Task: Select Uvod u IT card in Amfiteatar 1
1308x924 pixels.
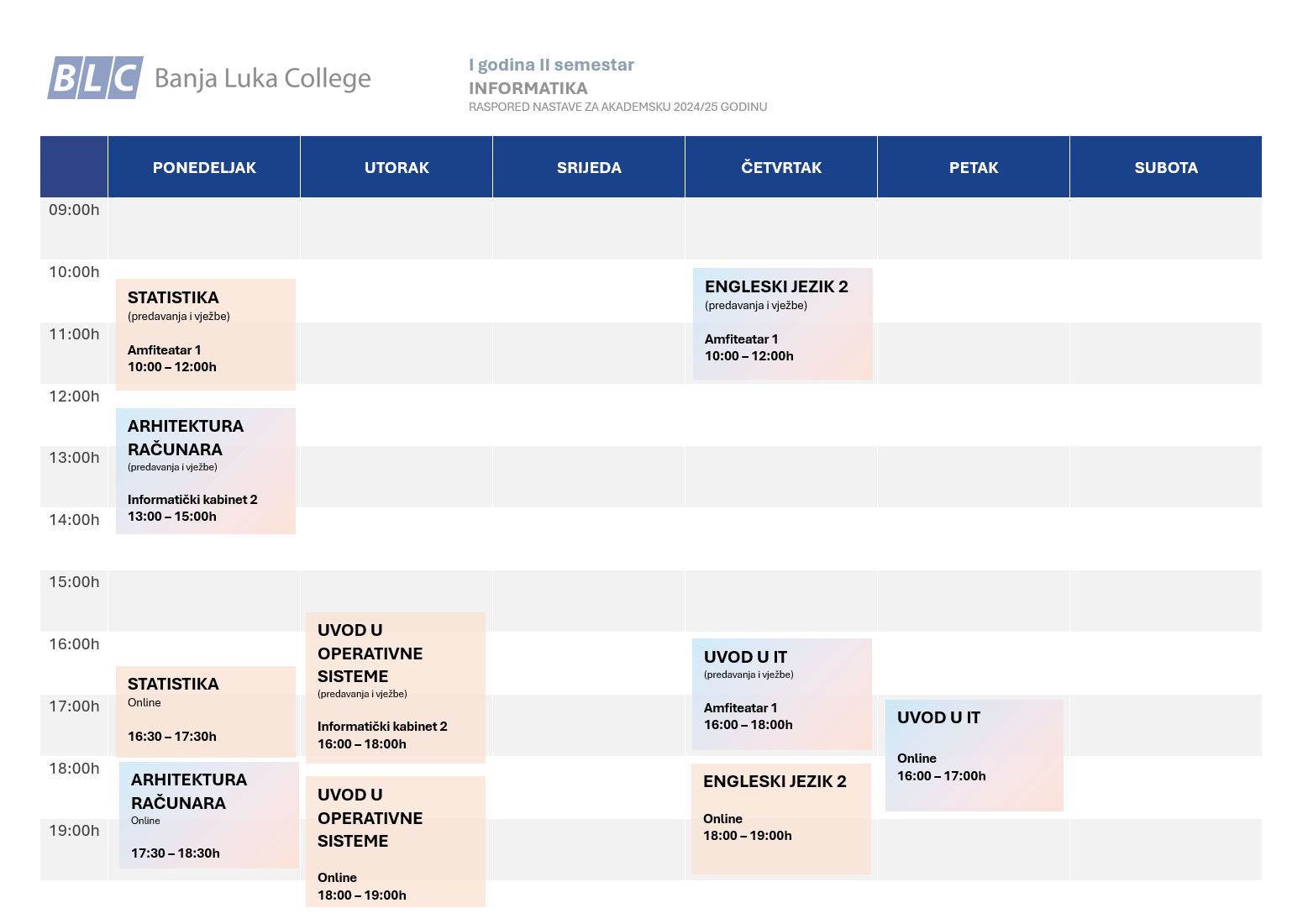Action: tap(782, 694)
